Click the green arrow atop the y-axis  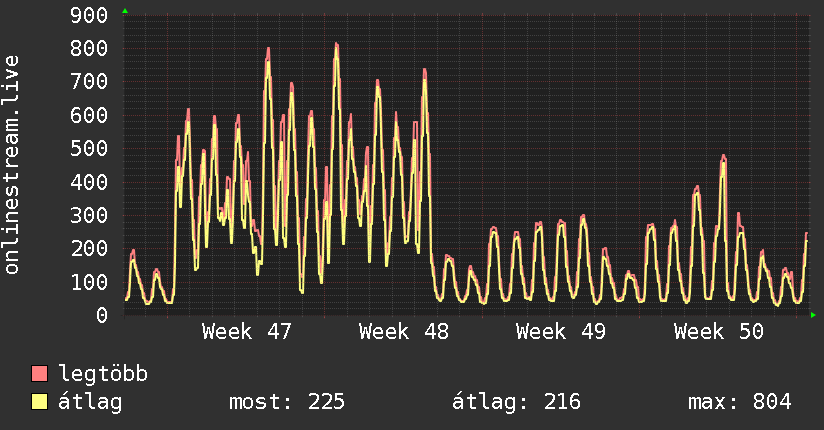tap(125, 11)
